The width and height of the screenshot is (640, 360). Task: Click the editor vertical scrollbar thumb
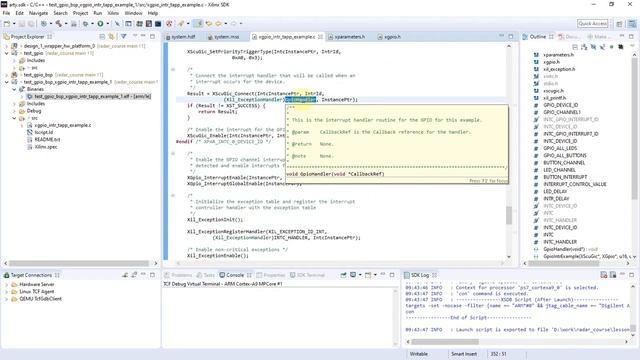point(509,215)
